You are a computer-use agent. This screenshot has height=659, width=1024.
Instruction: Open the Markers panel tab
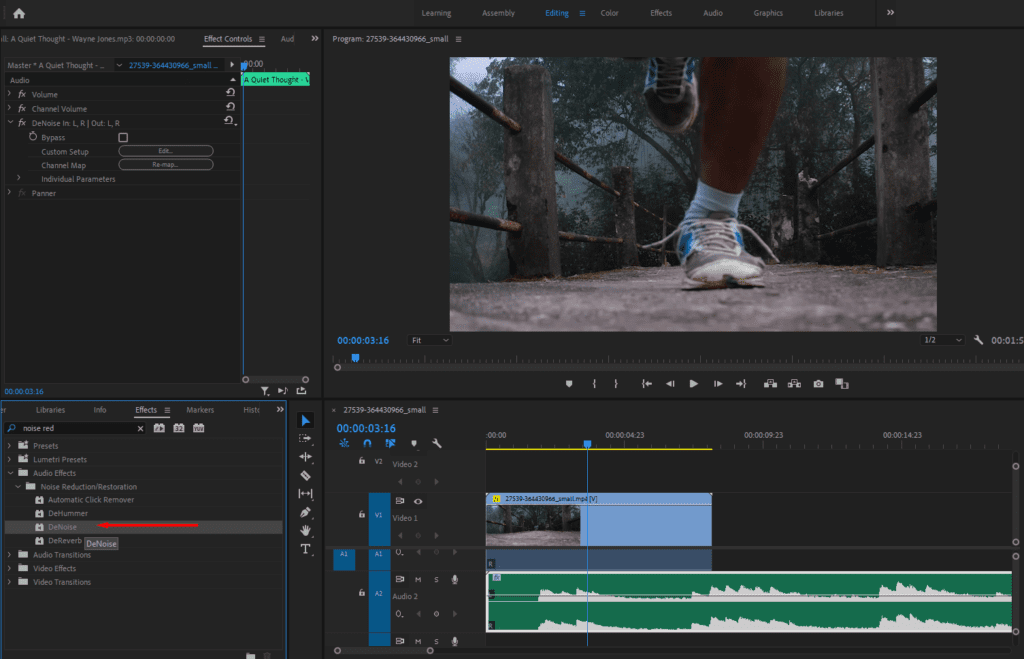coord(200,410)
